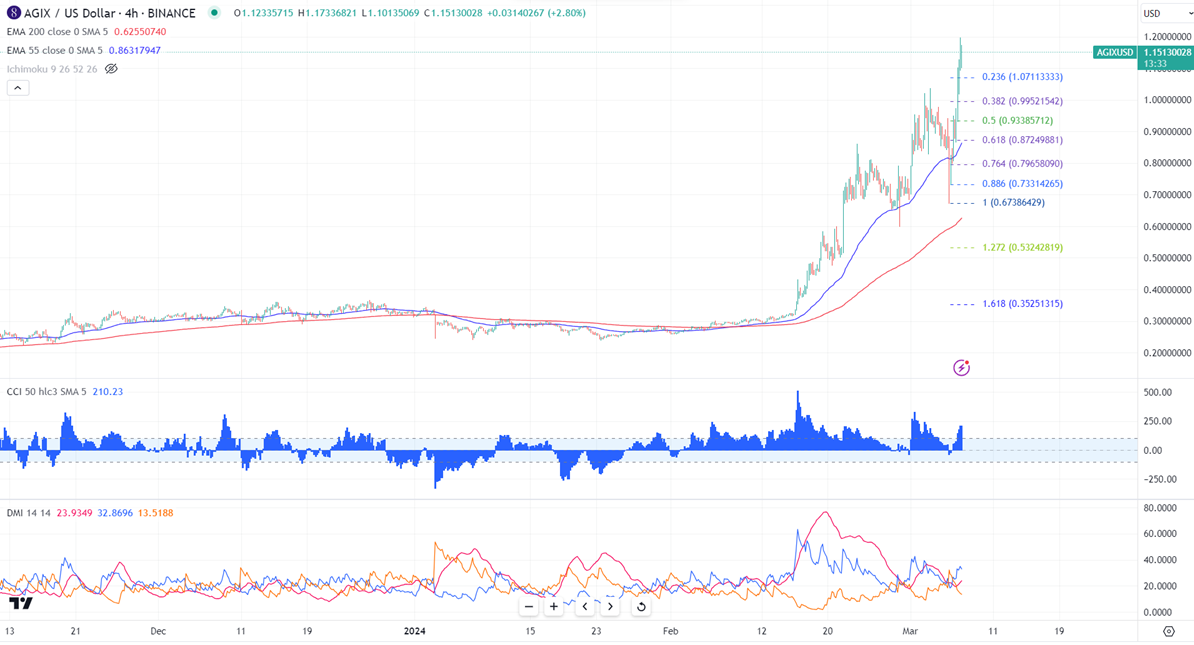Image resolution: width=1194 pixels, height=645 pixels.
Task: Click the 0.5 (0.93385712) Fibonacci level
Action: (x=1017, y=120)
